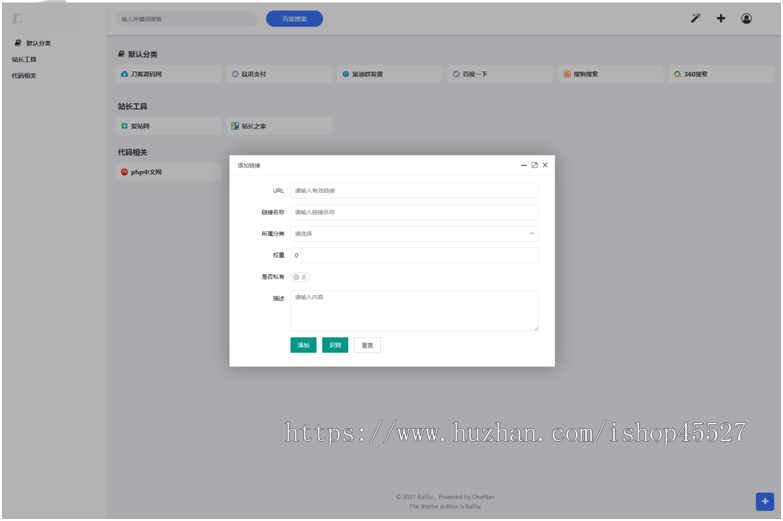Maximize the 添加链接 dialog
783x521 pixels.
[534, 165]
